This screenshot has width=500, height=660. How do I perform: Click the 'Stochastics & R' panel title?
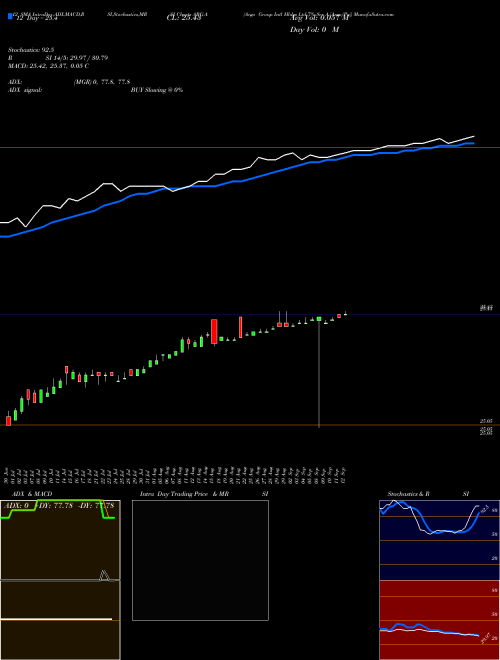(408, 494)
